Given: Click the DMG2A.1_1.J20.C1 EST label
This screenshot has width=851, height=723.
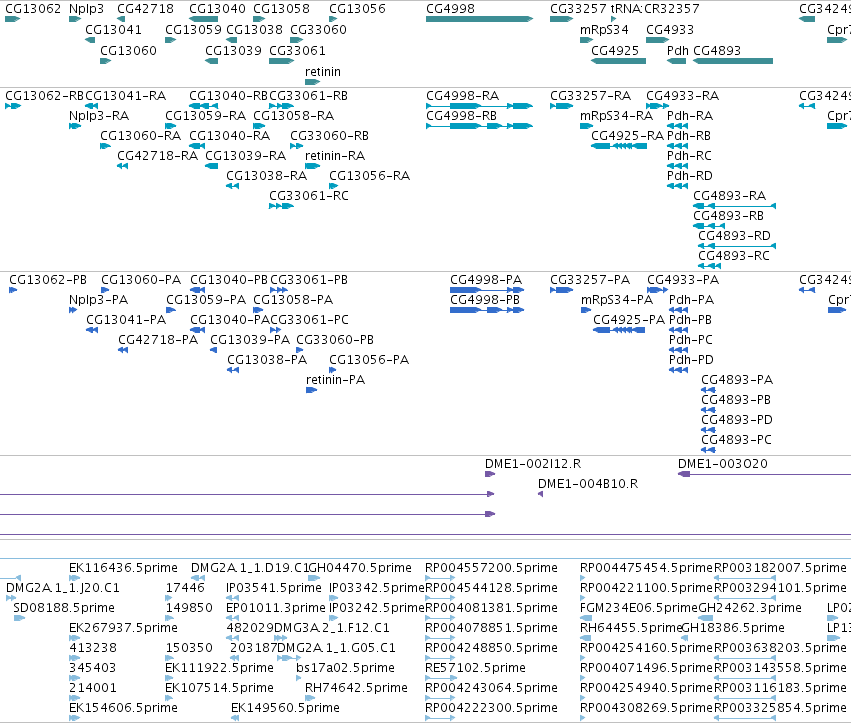Looking at the screenshot, I should pos(62,588).
